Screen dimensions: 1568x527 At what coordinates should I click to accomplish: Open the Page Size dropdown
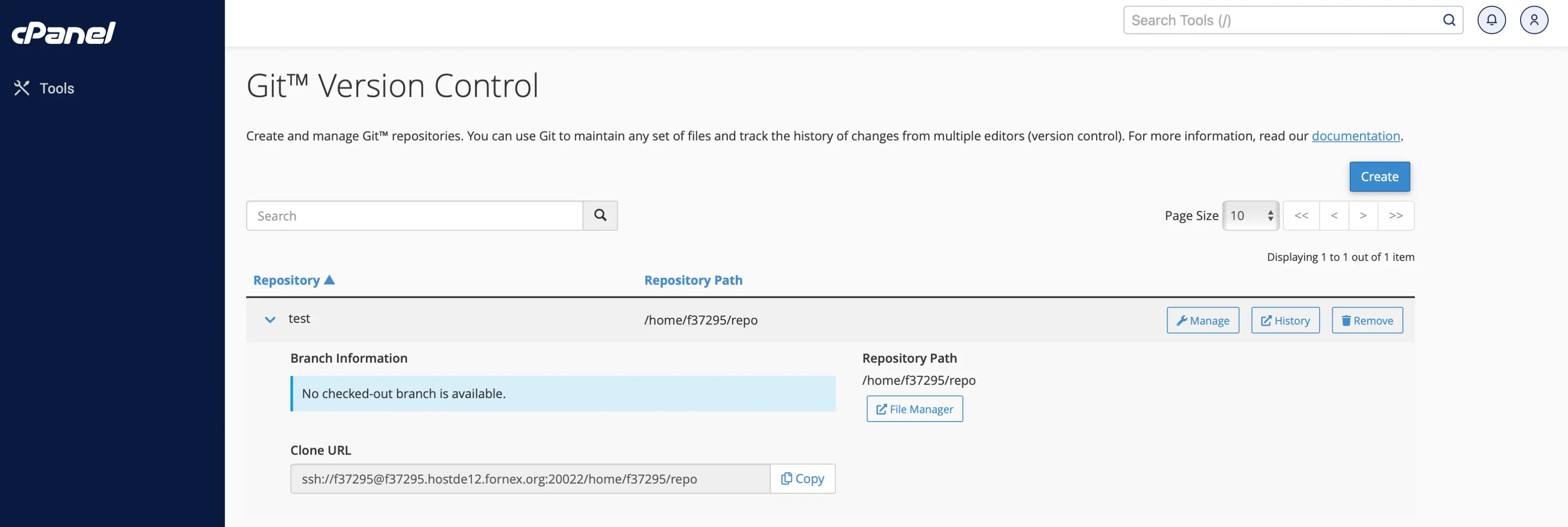tap(1251, 216)
